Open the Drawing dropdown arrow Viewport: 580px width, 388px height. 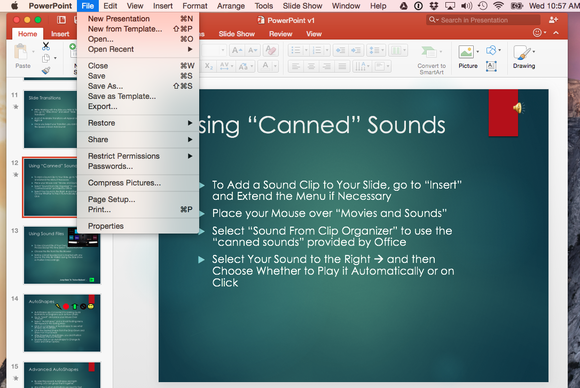(x=533, y=51)
